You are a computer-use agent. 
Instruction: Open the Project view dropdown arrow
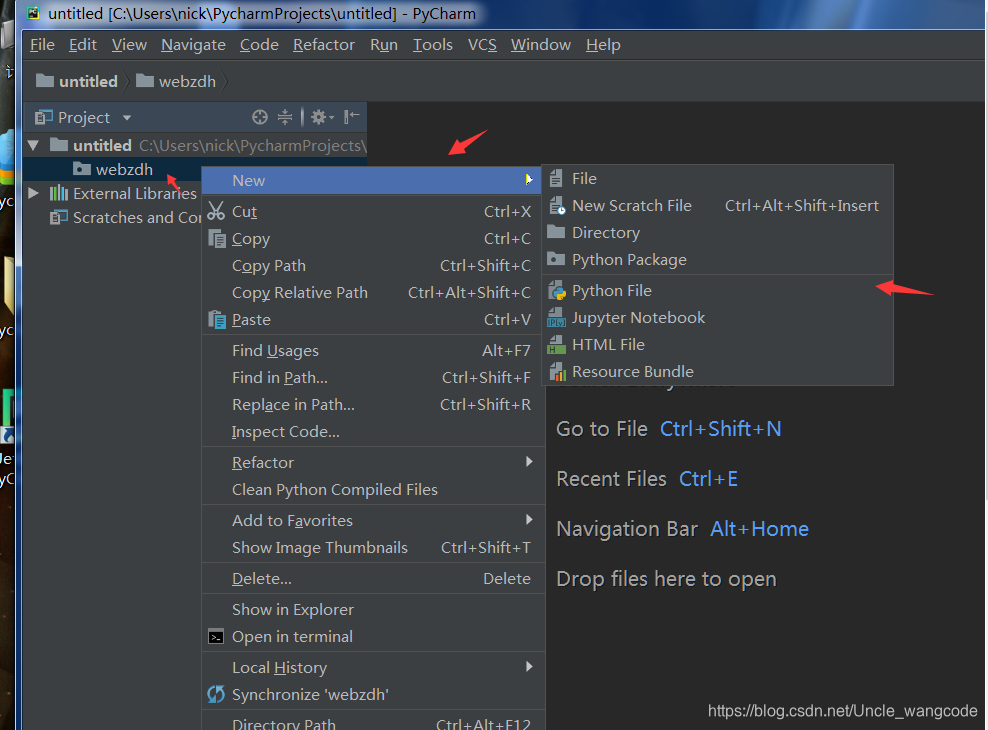(x=127, y=118)
